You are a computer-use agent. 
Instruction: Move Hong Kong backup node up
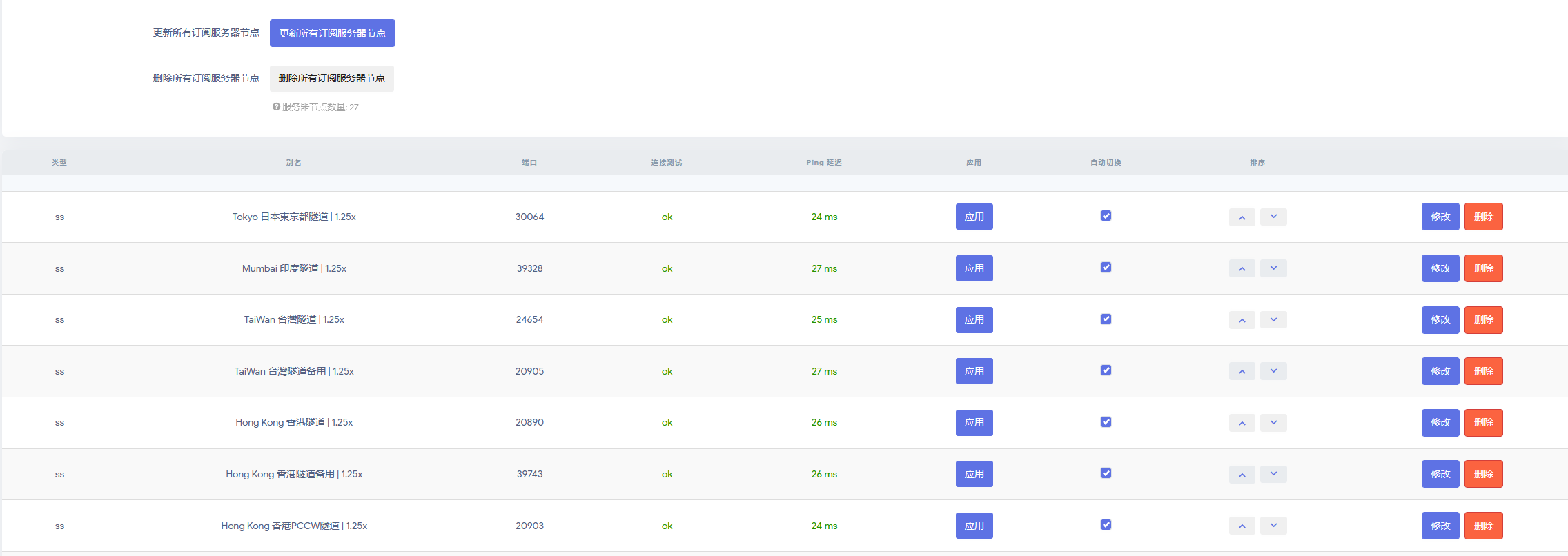[1242, 475]
